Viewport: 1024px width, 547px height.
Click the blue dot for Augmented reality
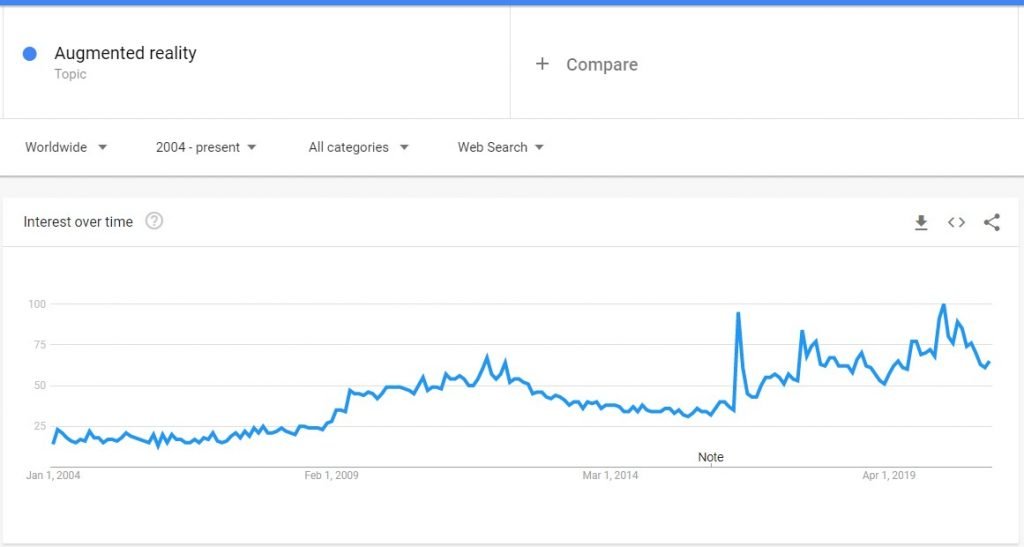click(29, 54)
